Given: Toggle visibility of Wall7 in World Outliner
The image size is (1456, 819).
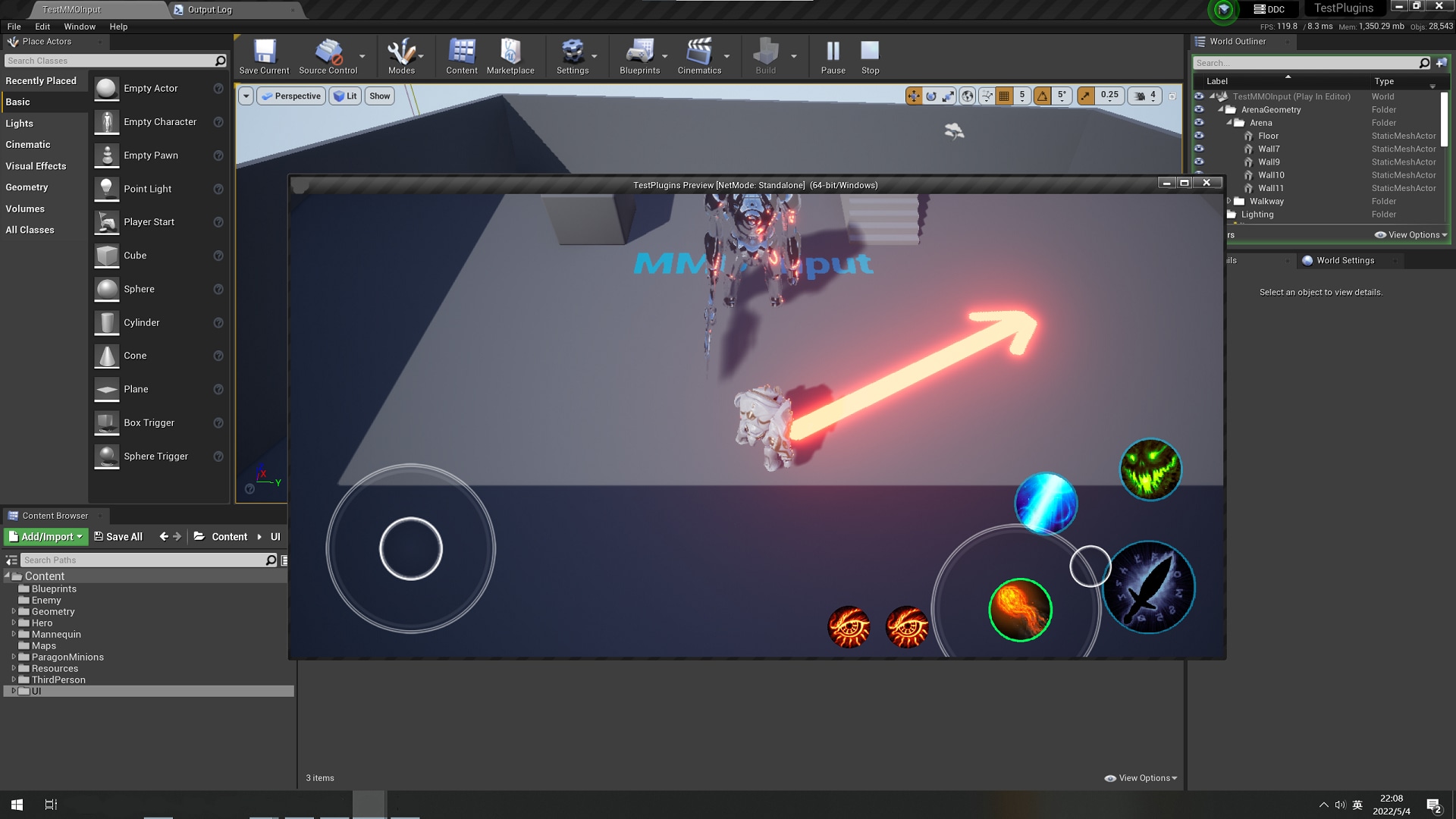Looking at the screenshot, I should (1199, 149).
